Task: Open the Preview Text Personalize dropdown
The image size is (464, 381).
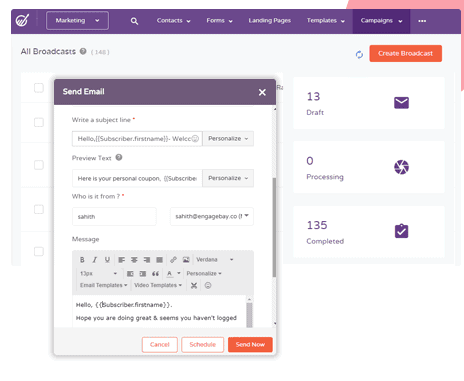Action: point(228,178)
